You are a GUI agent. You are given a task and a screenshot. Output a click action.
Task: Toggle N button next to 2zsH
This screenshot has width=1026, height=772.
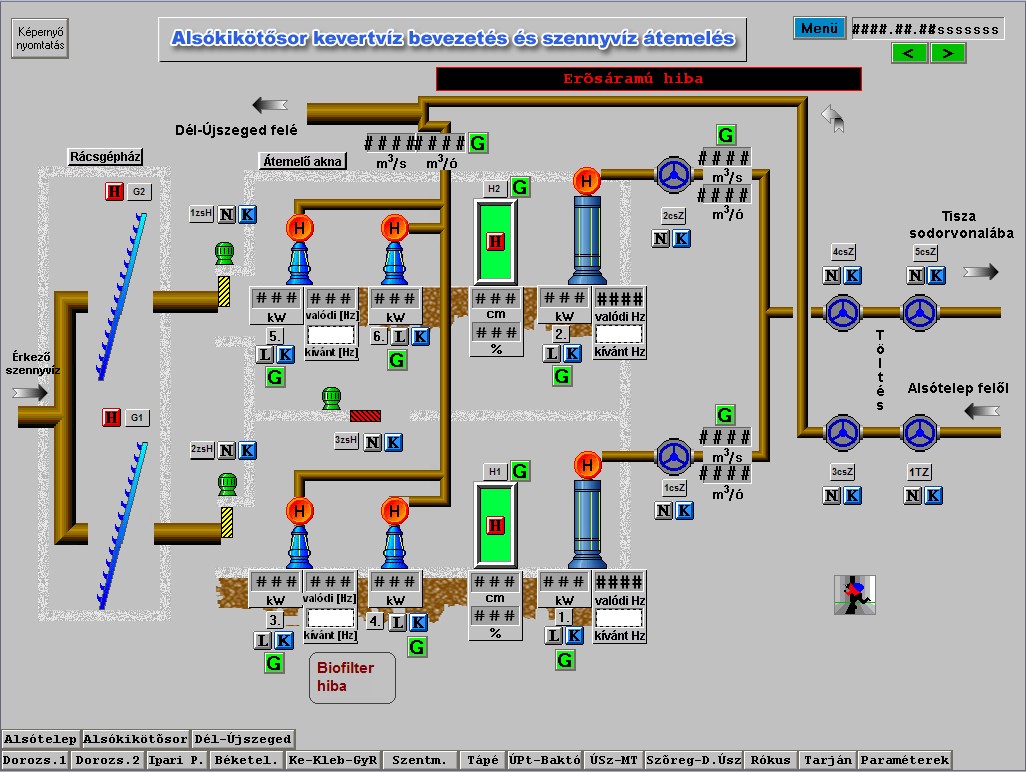(227, 450)
